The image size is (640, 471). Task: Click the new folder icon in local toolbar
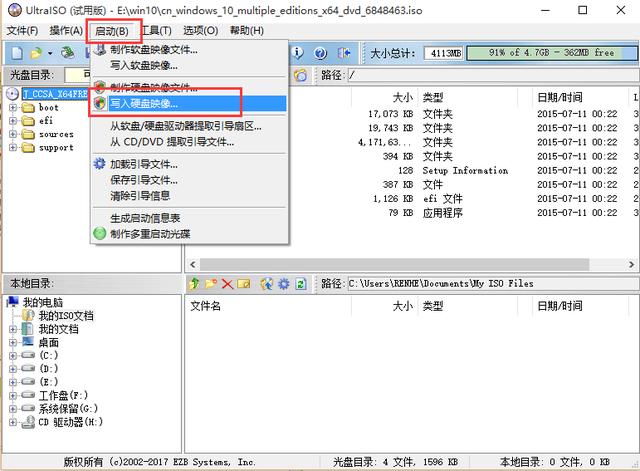click(x=211, y=283)
